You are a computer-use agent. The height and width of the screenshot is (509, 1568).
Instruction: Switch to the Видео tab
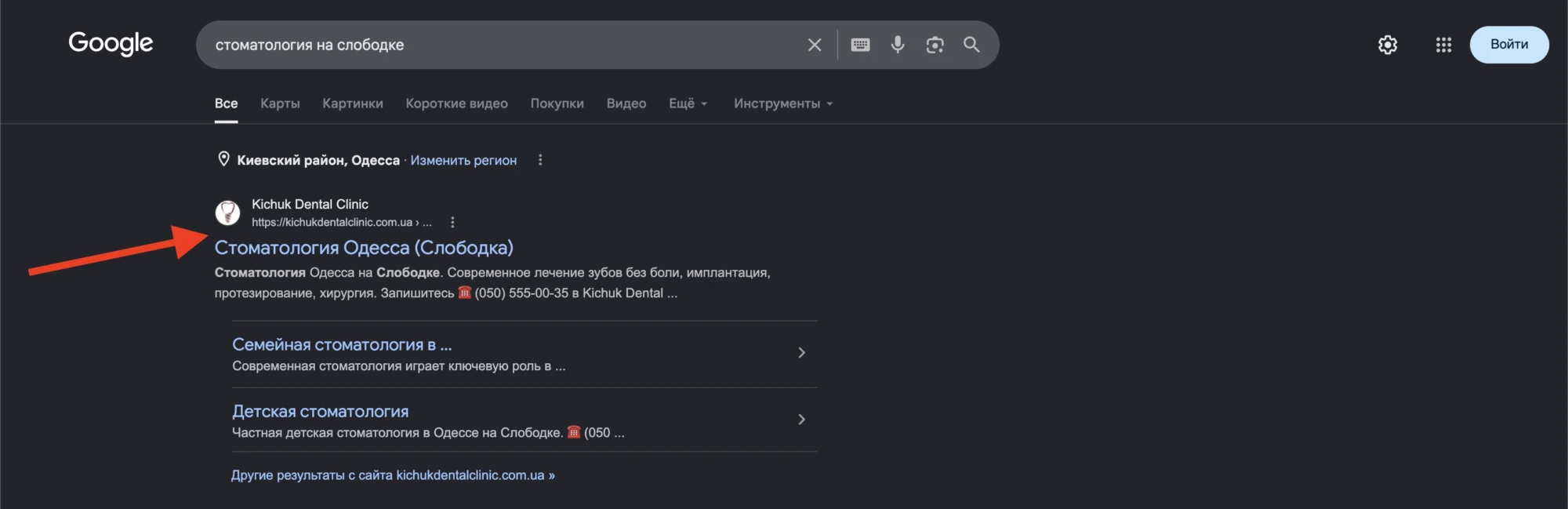[626, 104]
